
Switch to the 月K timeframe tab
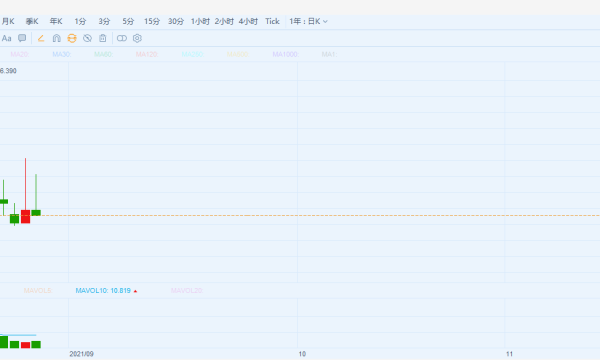[8, 21]
